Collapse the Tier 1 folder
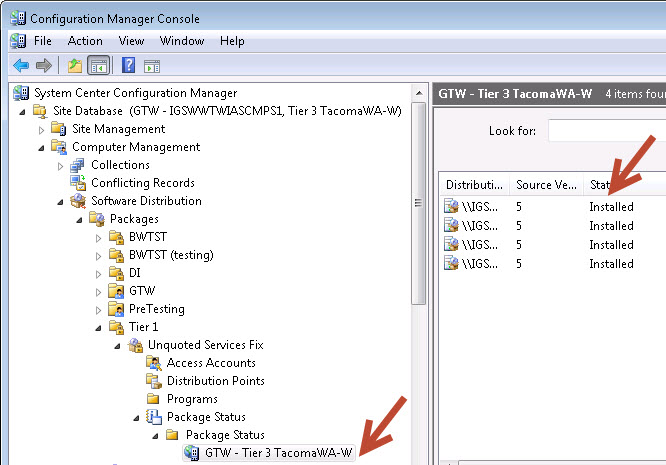The width and height of the screenshot is (666, 465). click(x=99, y=328)
